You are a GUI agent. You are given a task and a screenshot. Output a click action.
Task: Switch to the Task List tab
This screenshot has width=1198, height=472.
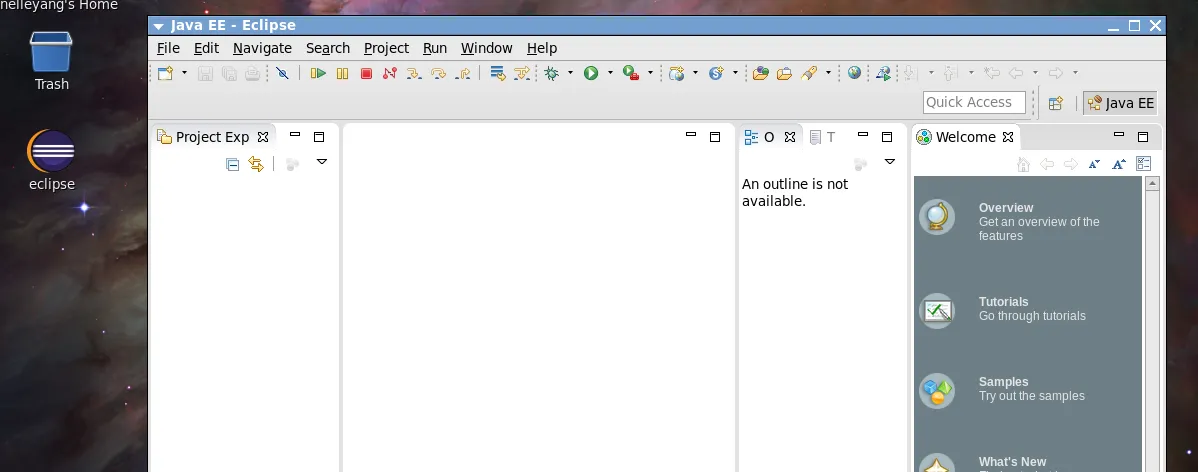point(822,137)
